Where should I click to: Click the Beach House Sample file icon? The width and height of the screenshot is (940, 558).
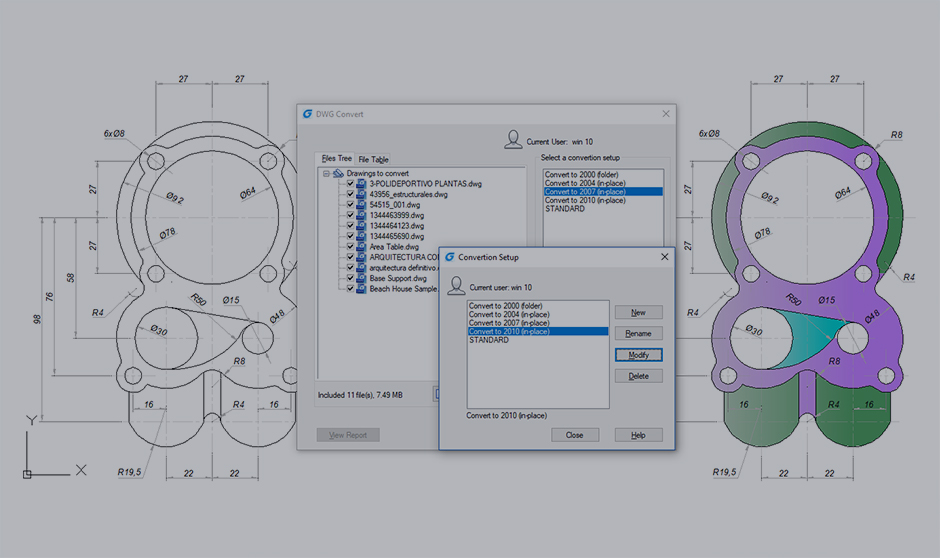pyautogui.click(x=361, y=289)
